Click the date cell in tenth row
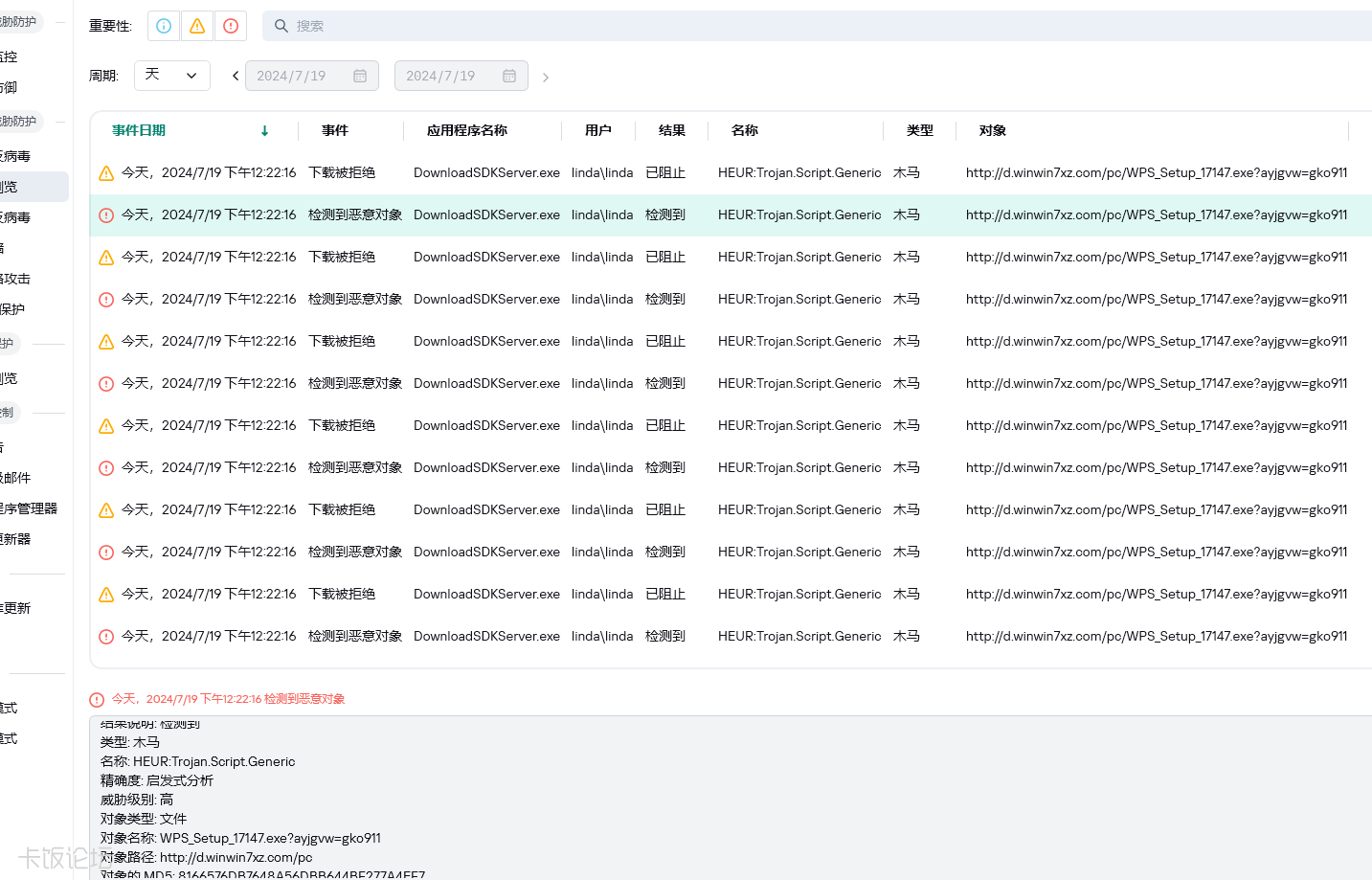 [209, 552]
